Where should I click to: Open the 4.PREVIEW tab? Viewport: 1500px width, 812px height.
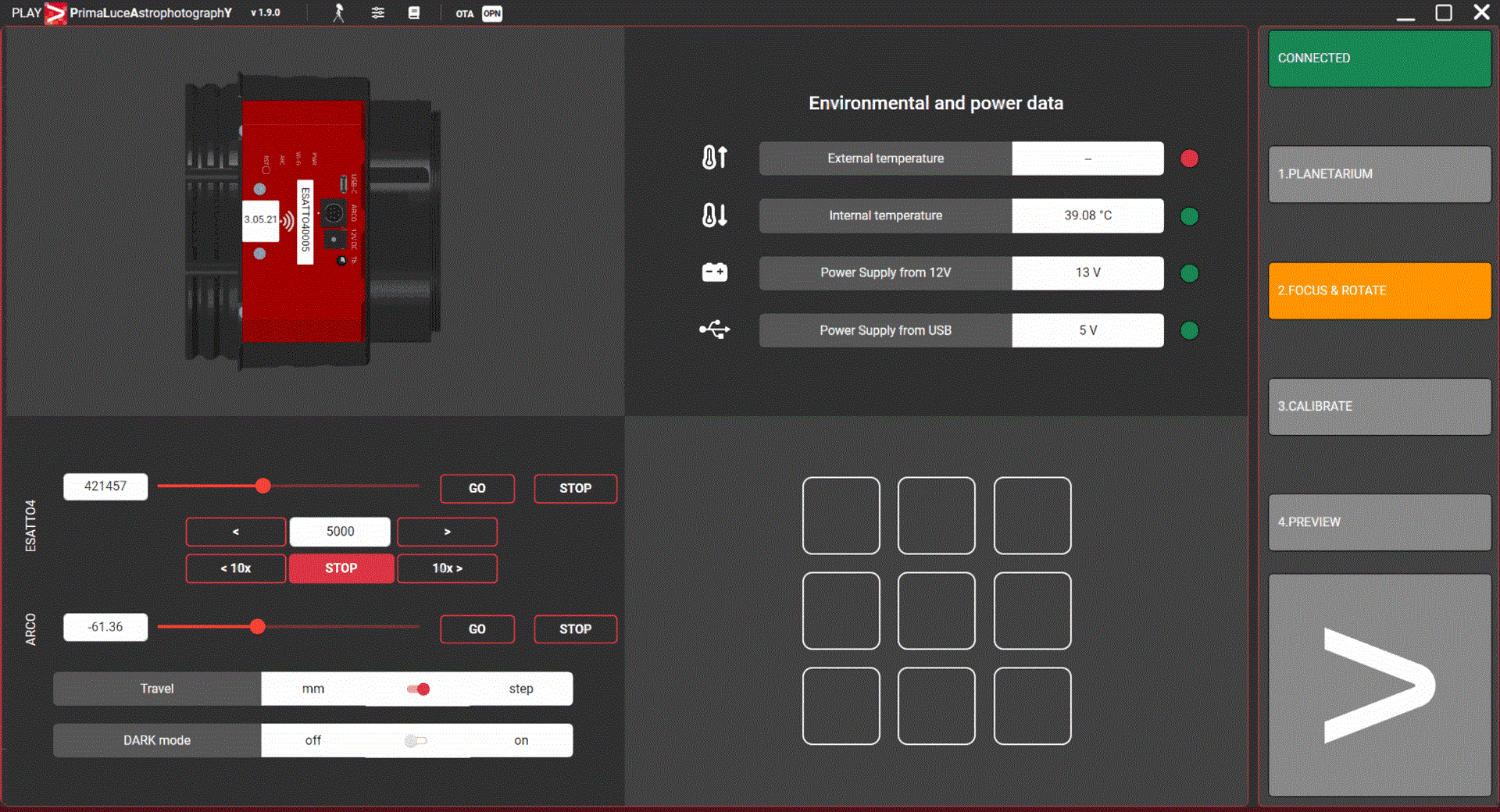(x=1379, y=522)
